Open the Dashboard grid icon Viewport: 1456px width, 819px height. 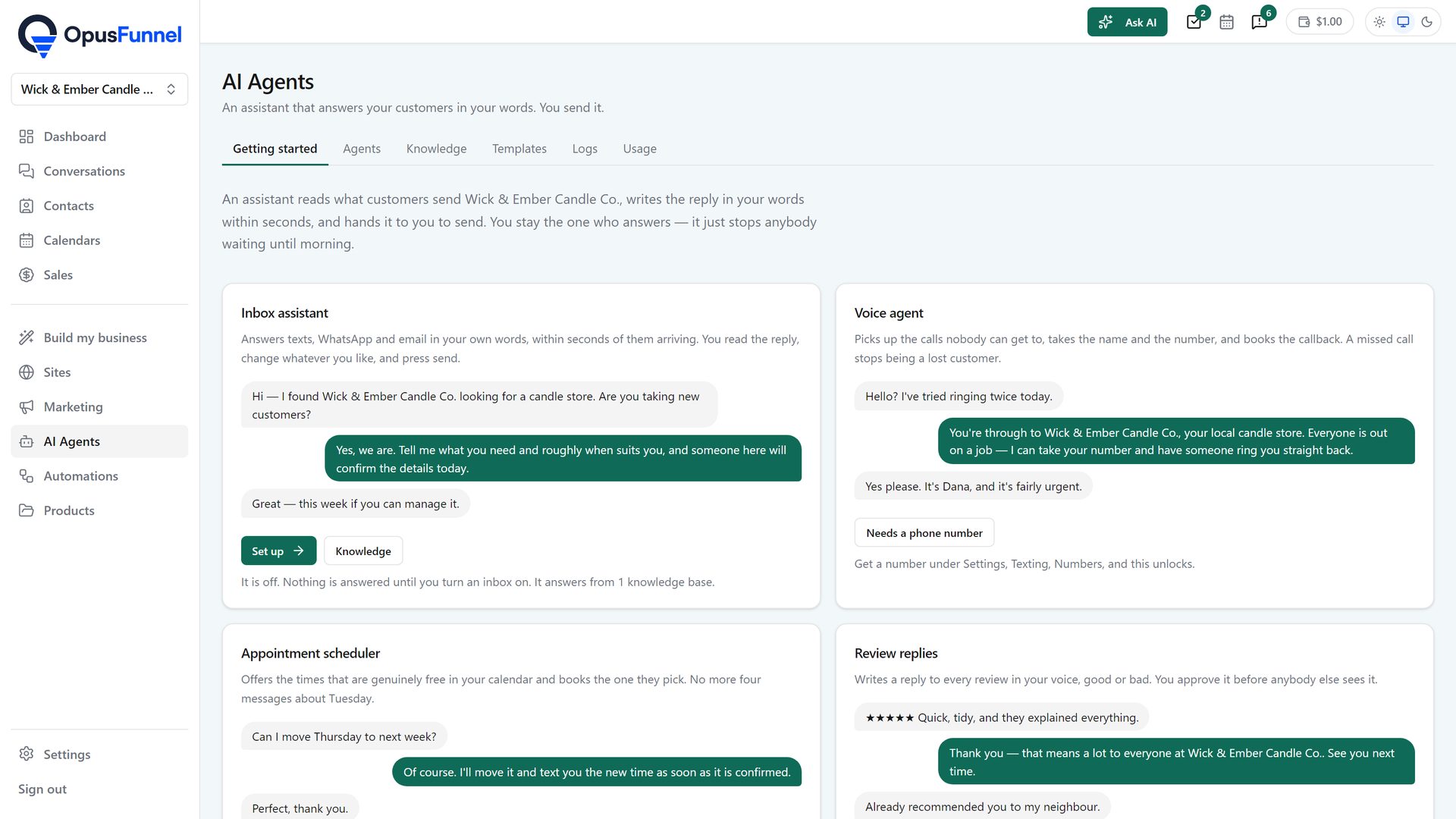click(27, 136)
